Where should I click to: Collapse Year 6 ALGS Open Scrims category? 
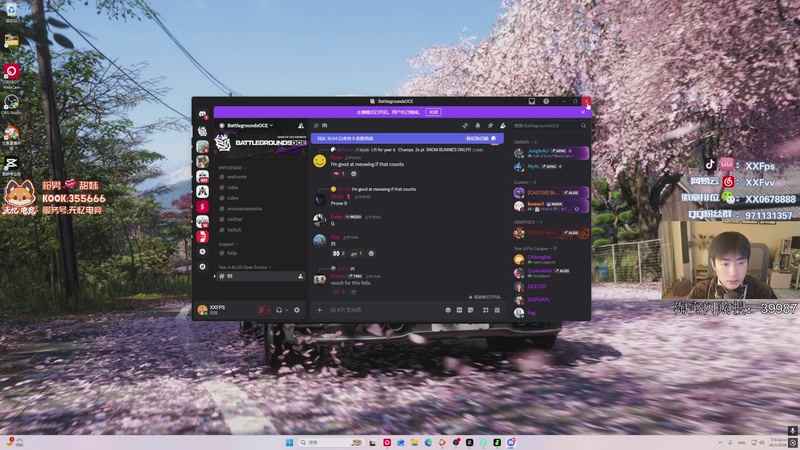(x=245, y=267)
